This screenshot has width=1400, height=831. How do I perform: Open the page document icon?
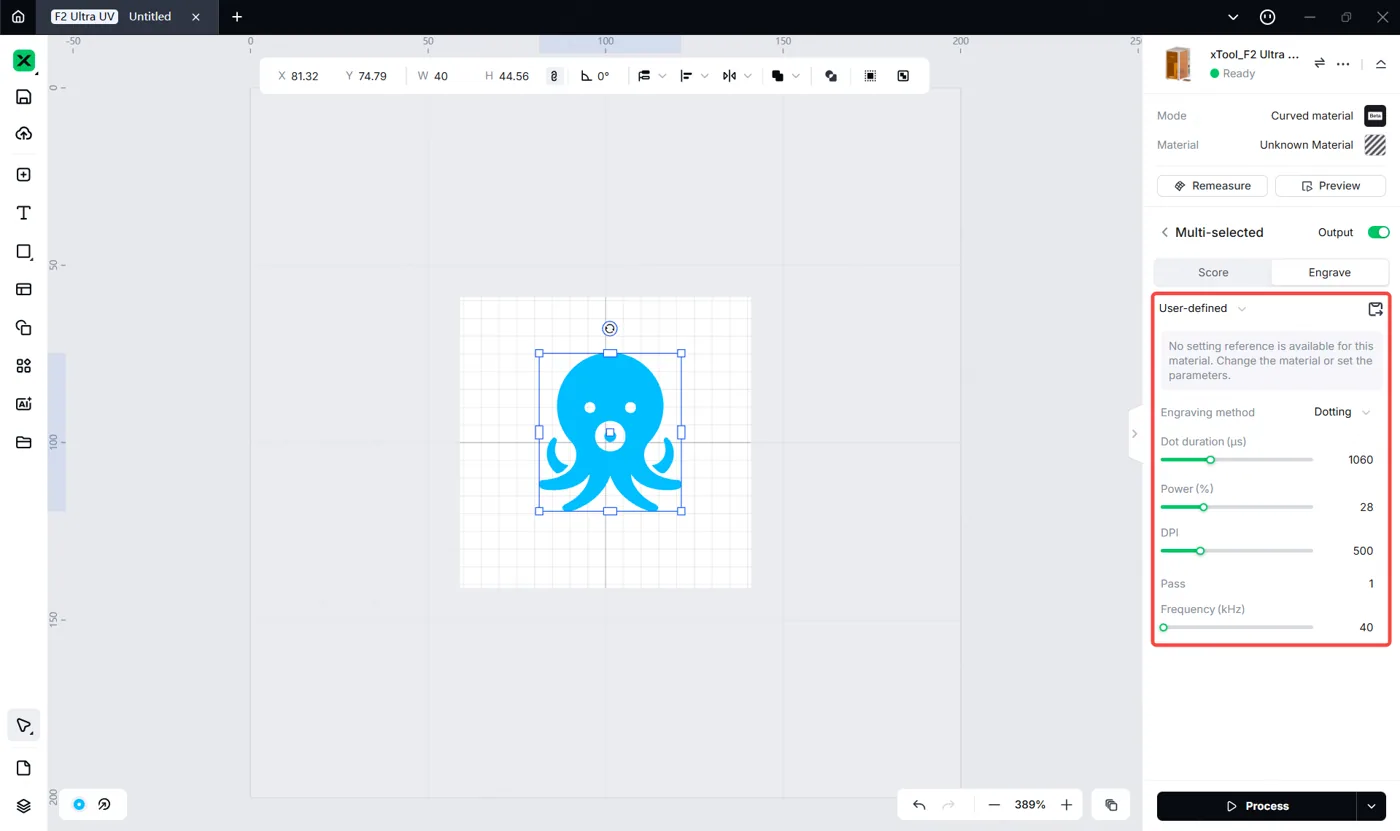tap(24, 768)
